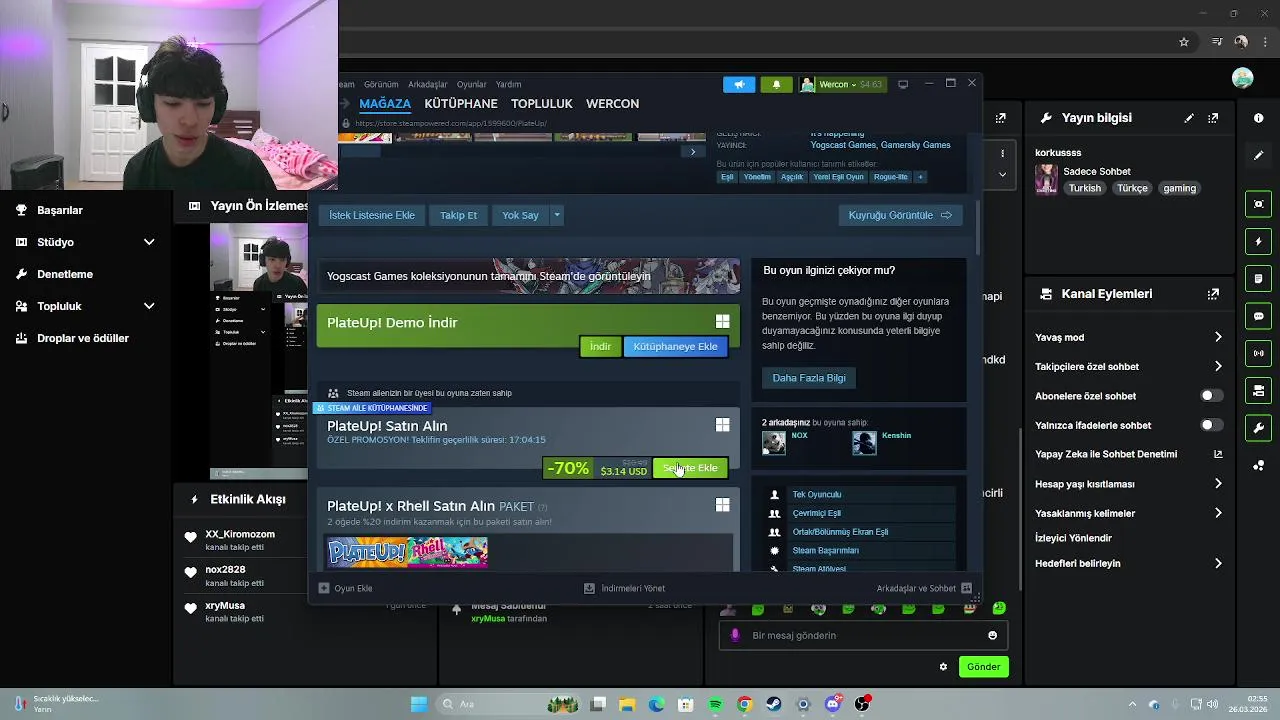Pop out the Yayın bilgisi panel
Image resolution: width=1280 pixels, height=720 pixels.
(1213, 118)
